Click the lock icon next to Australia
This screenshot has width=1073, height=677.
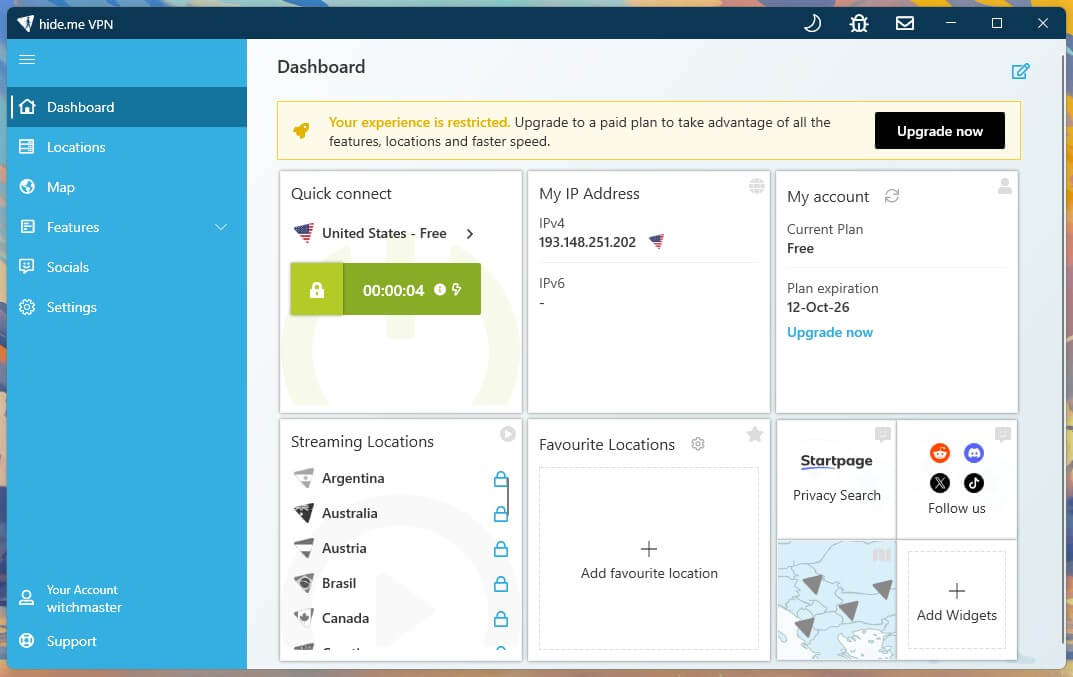(x=501, y=514)
